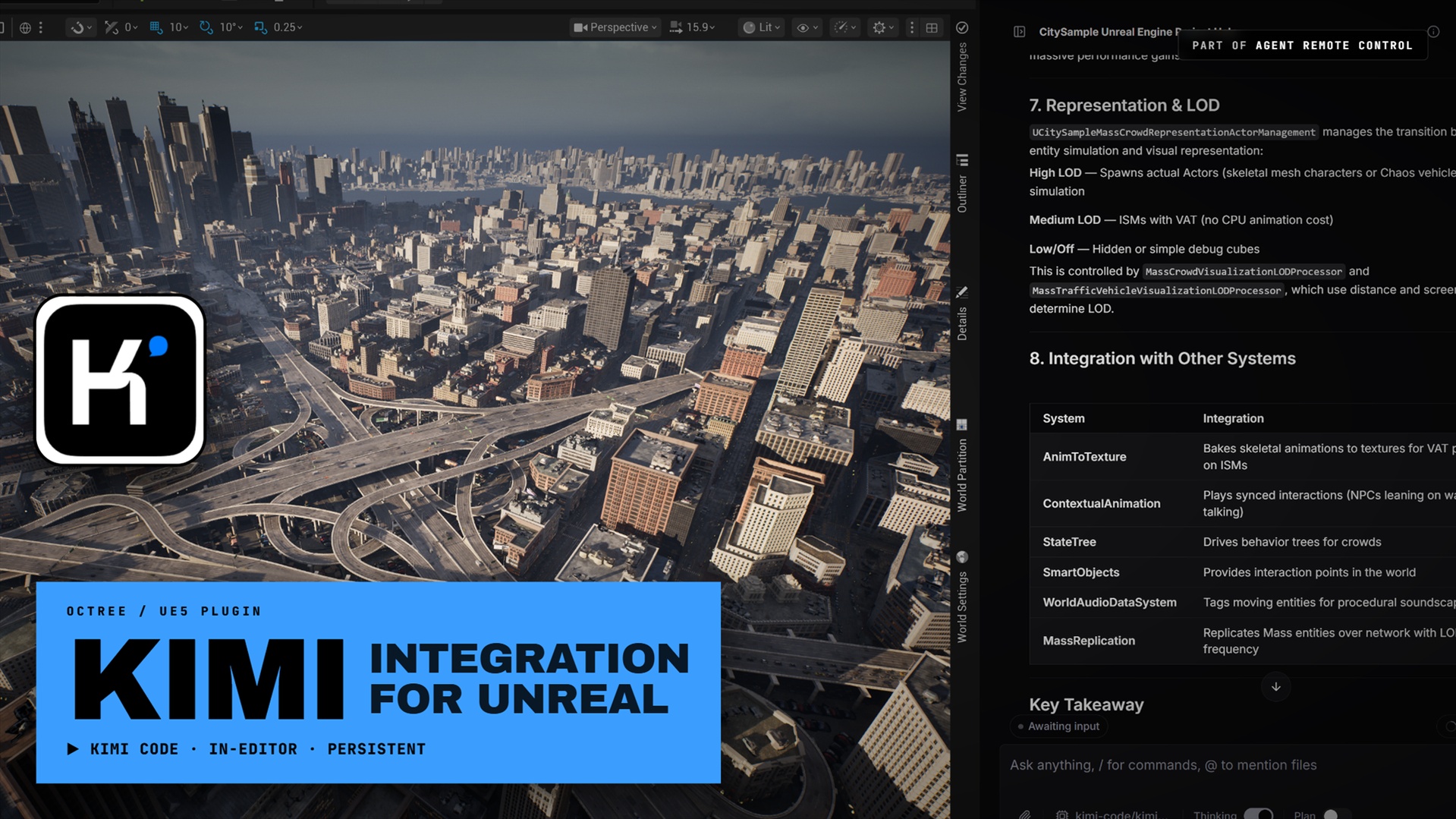Open grid snap size 10 dropdown
Viewport: 1456px width, 819px height.
pos(178,27)
